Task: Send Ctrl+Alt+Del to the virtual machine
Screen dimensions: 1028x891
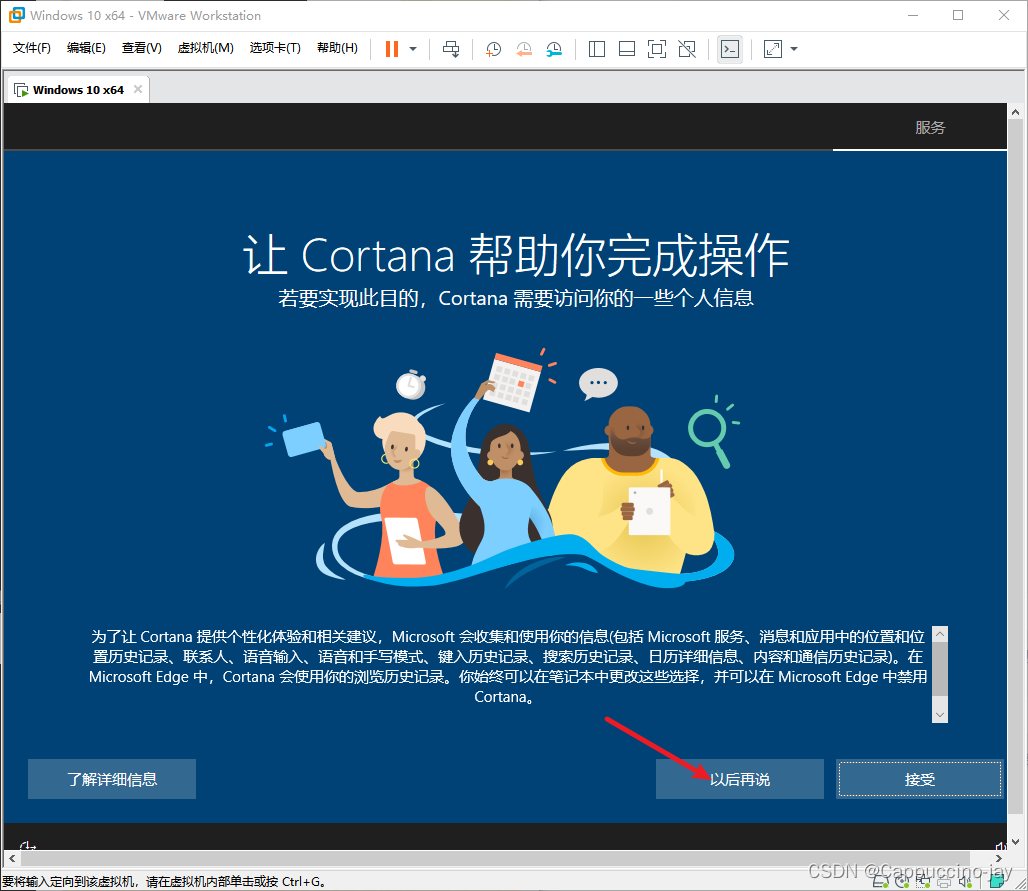Action: tap(451, 49)
